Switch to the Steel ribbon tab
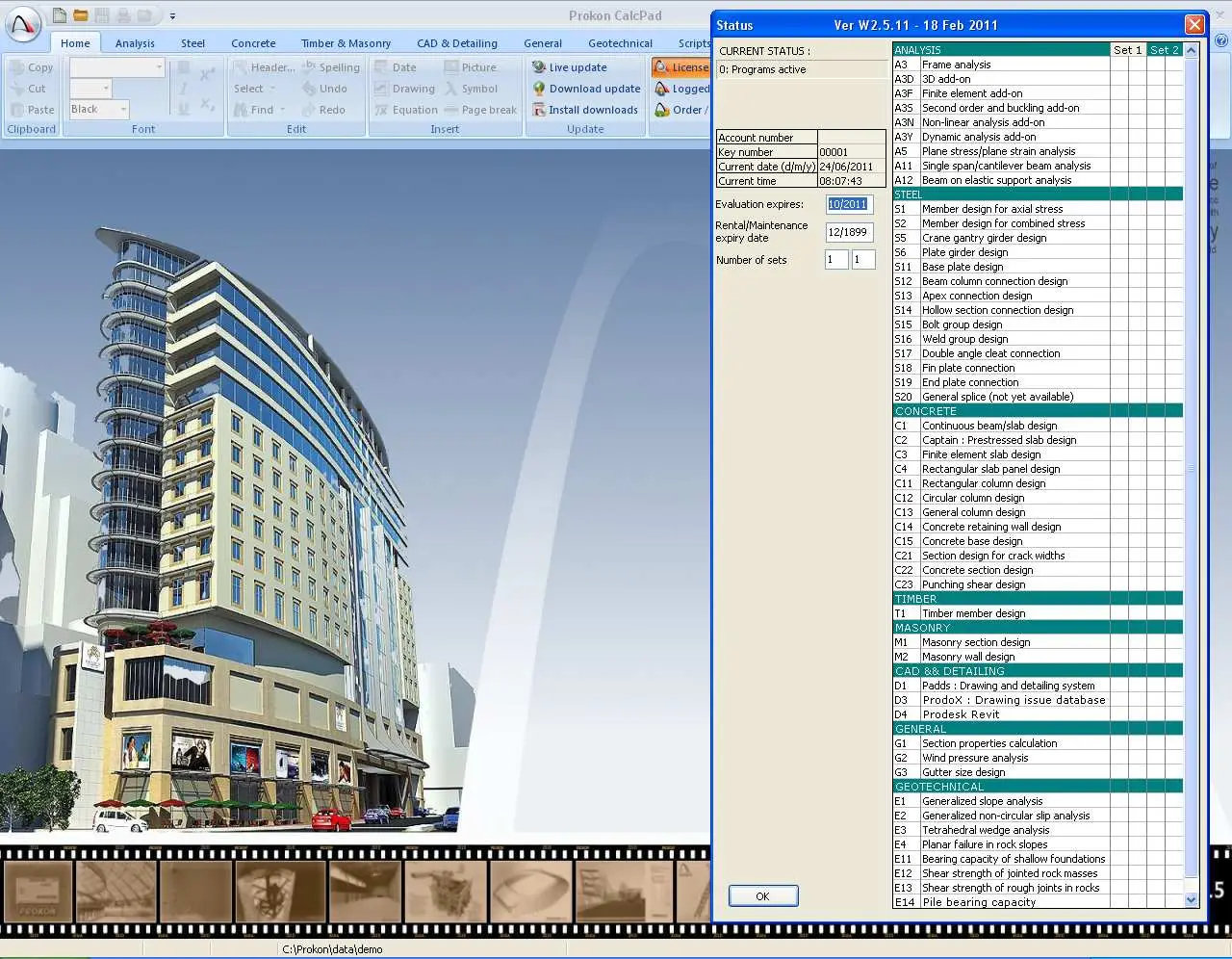Screen dimensions: 1232x959 tap(192, 43)
